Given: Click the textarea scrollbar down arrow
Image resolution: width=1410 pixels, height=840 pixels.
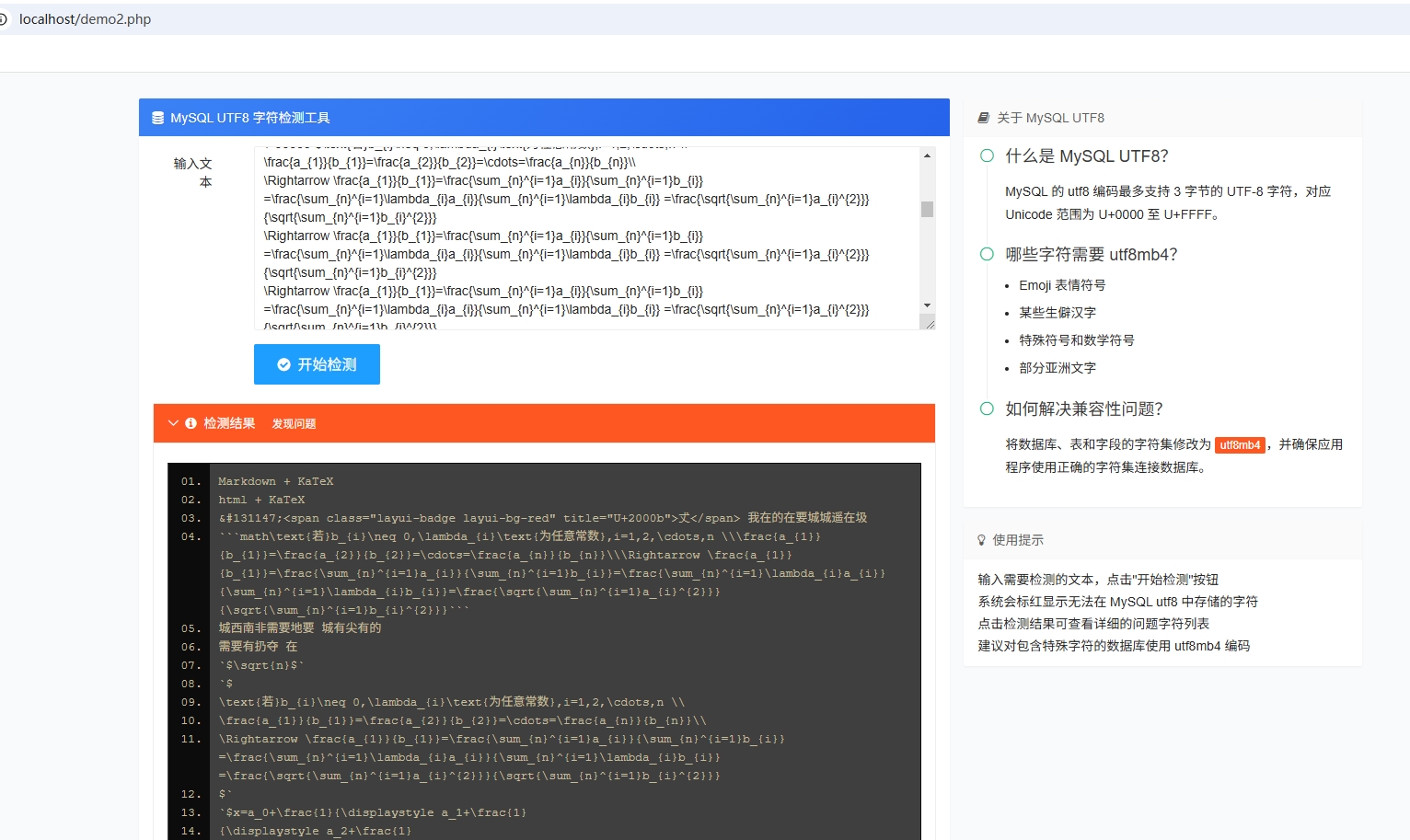Looking at the screenshot, I should [x=927, y=305].
